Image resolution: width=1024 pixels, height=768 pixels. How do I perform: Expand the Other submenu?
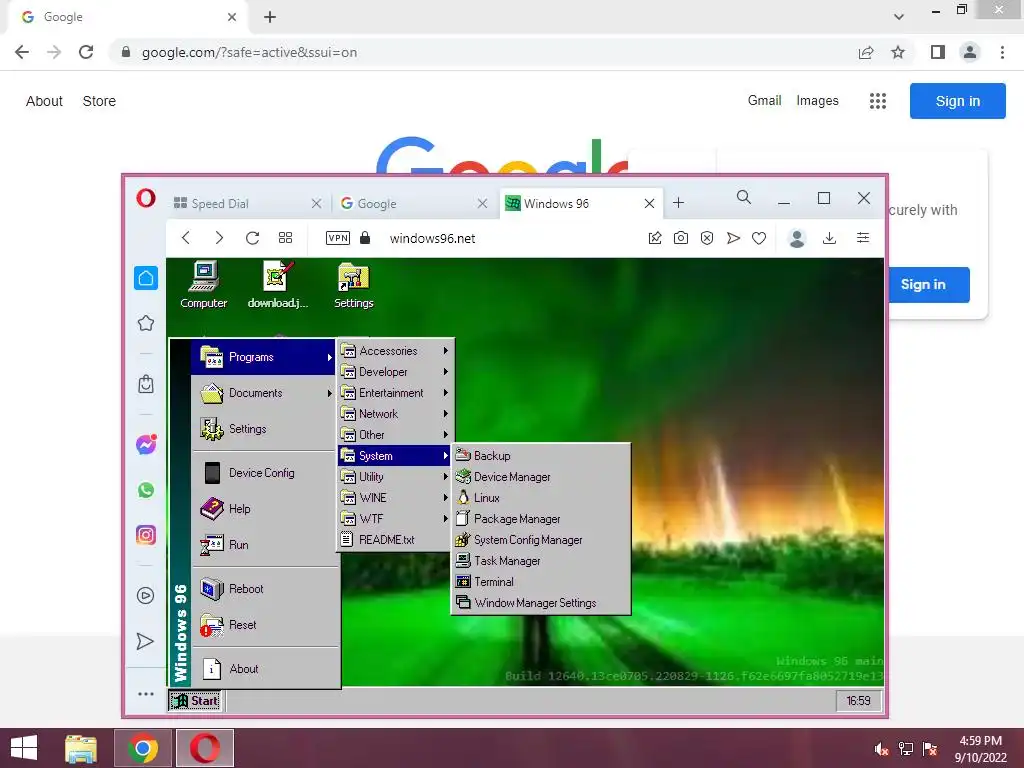(395, 434)
